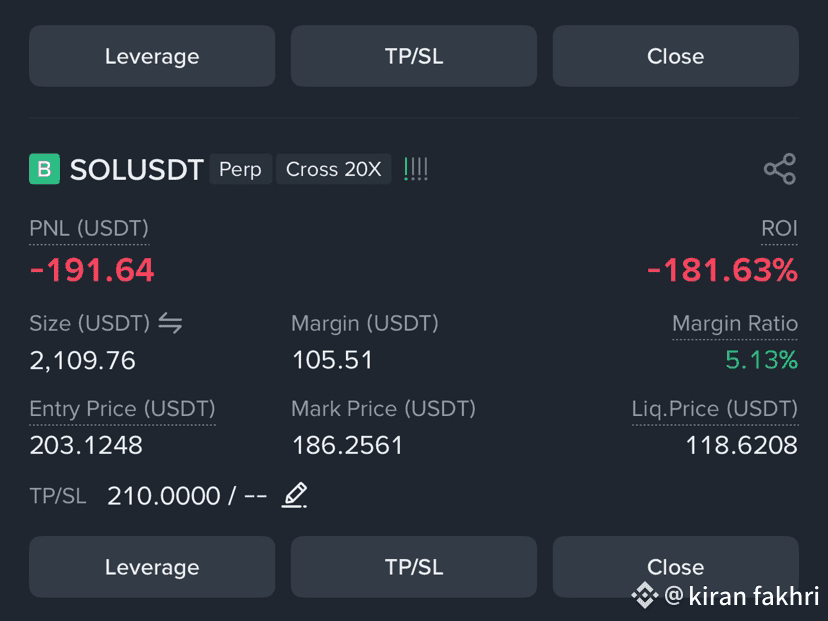Tap the Liq.Price (USDT) label
Screen dimensions: 828x621
point(715,409)
